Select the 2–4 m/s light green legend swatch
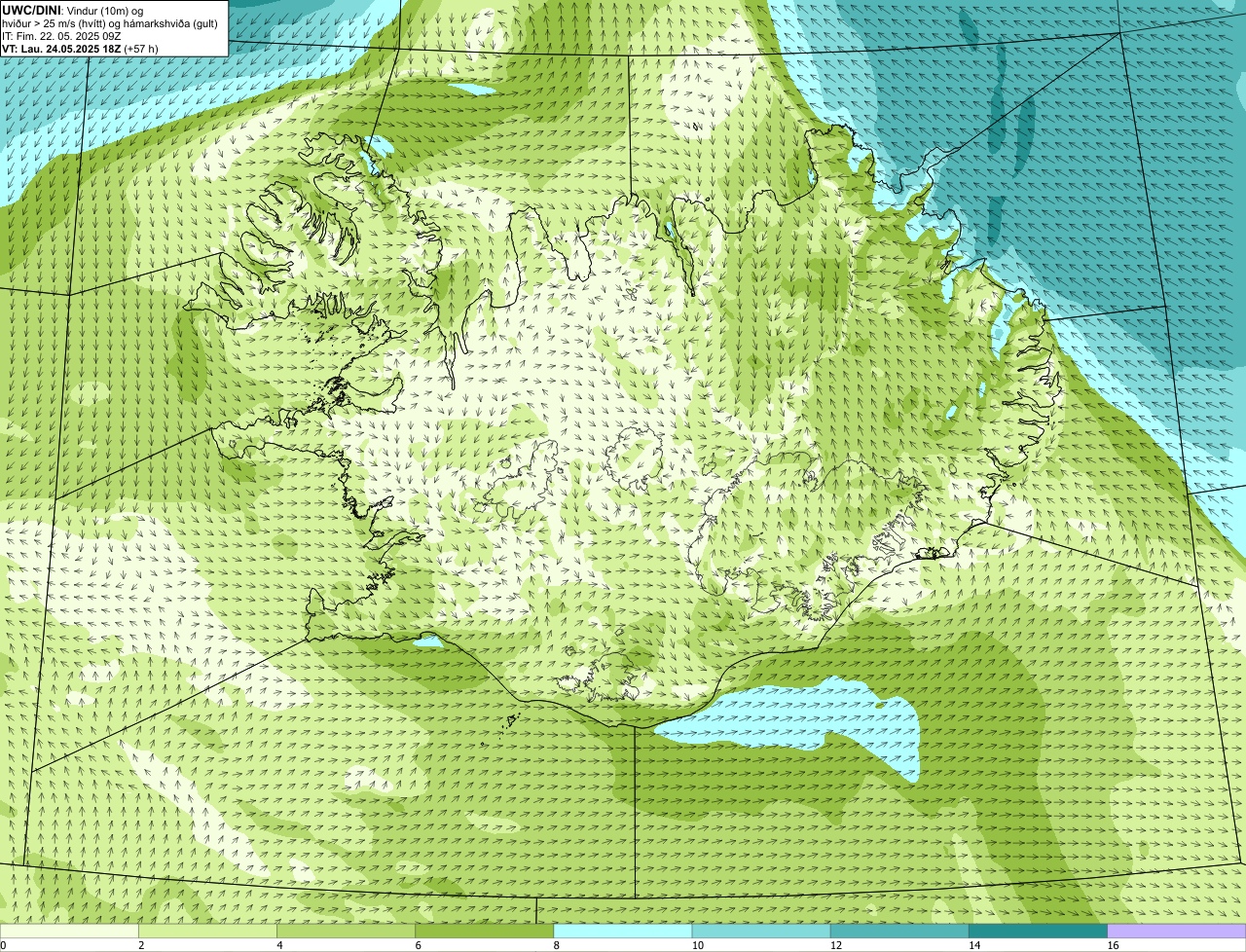The image size is (1246, 952). (x=207, y=932)
